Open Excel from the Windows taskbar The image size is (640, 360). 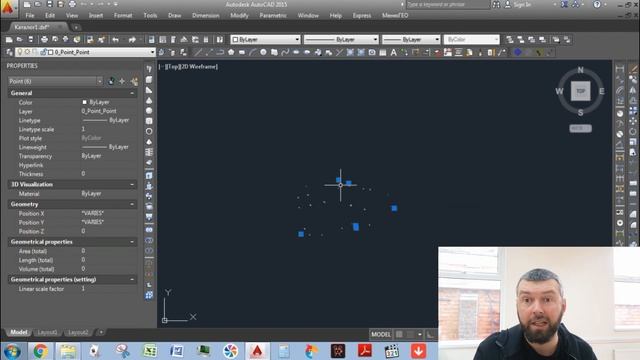[150, 351]
